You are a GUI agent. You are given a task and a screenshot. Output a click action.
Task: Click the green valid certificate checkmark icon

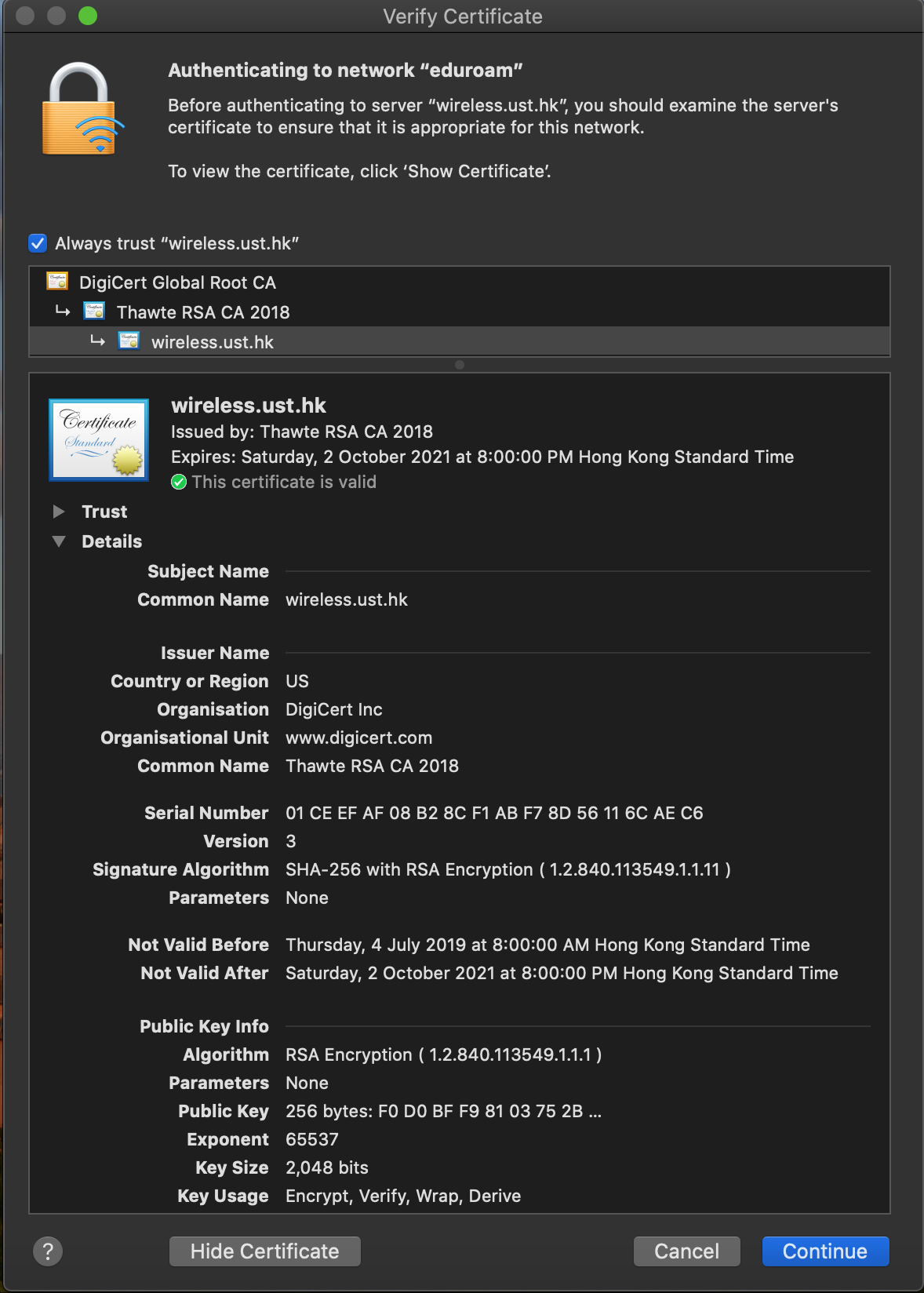coord(179,482)
